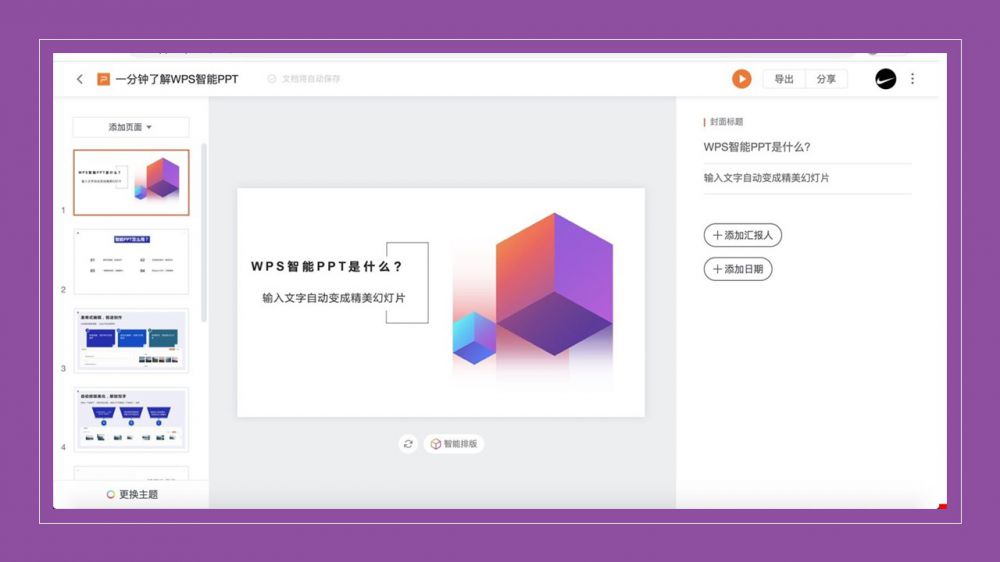Click the user profile avatar
Image resolution: width=1000 pixels, height=562 pixels.
coord(885,79)
